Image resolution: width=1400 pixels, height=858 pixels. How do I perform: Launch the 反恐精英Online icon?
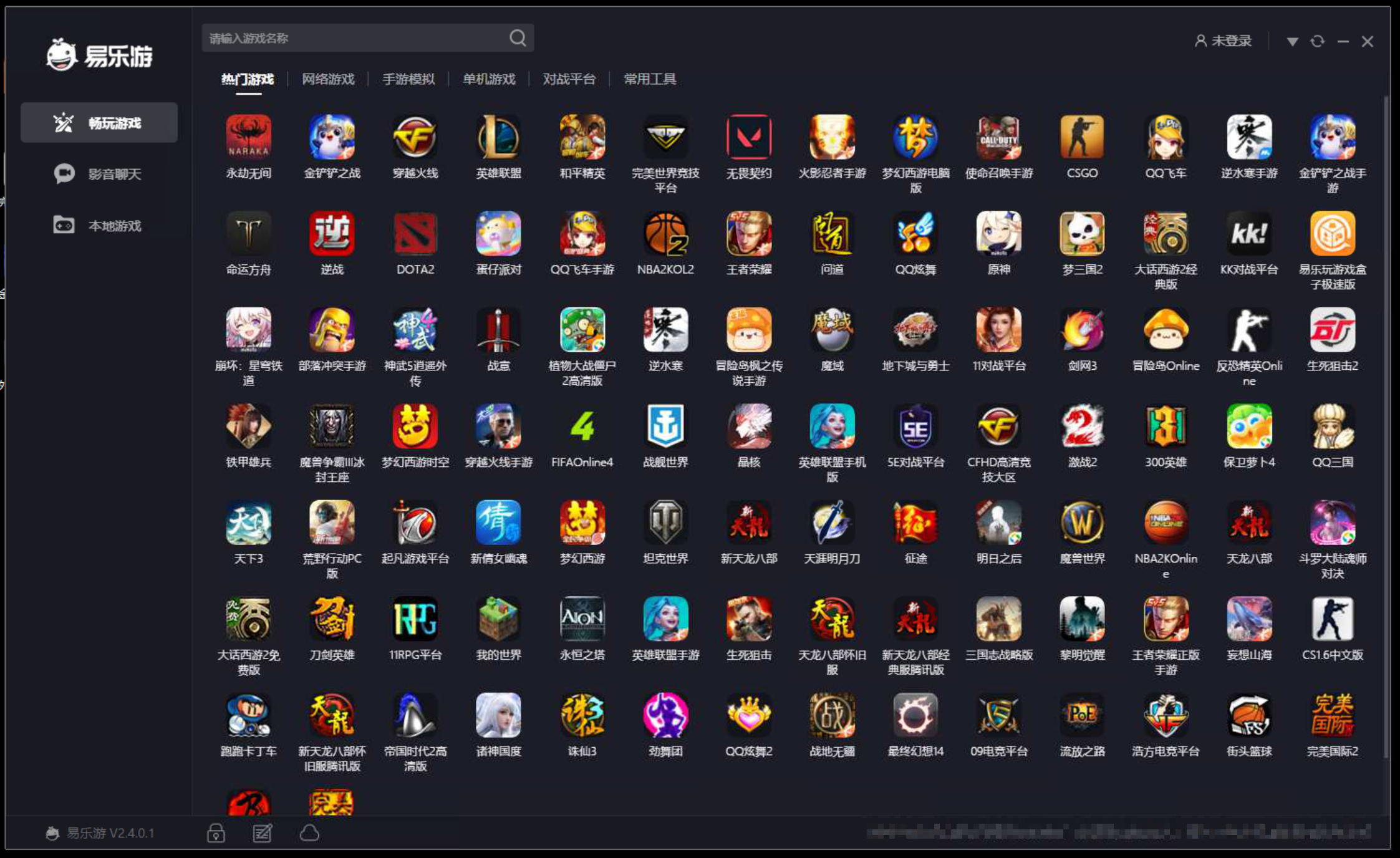[x=1249, y=330]
